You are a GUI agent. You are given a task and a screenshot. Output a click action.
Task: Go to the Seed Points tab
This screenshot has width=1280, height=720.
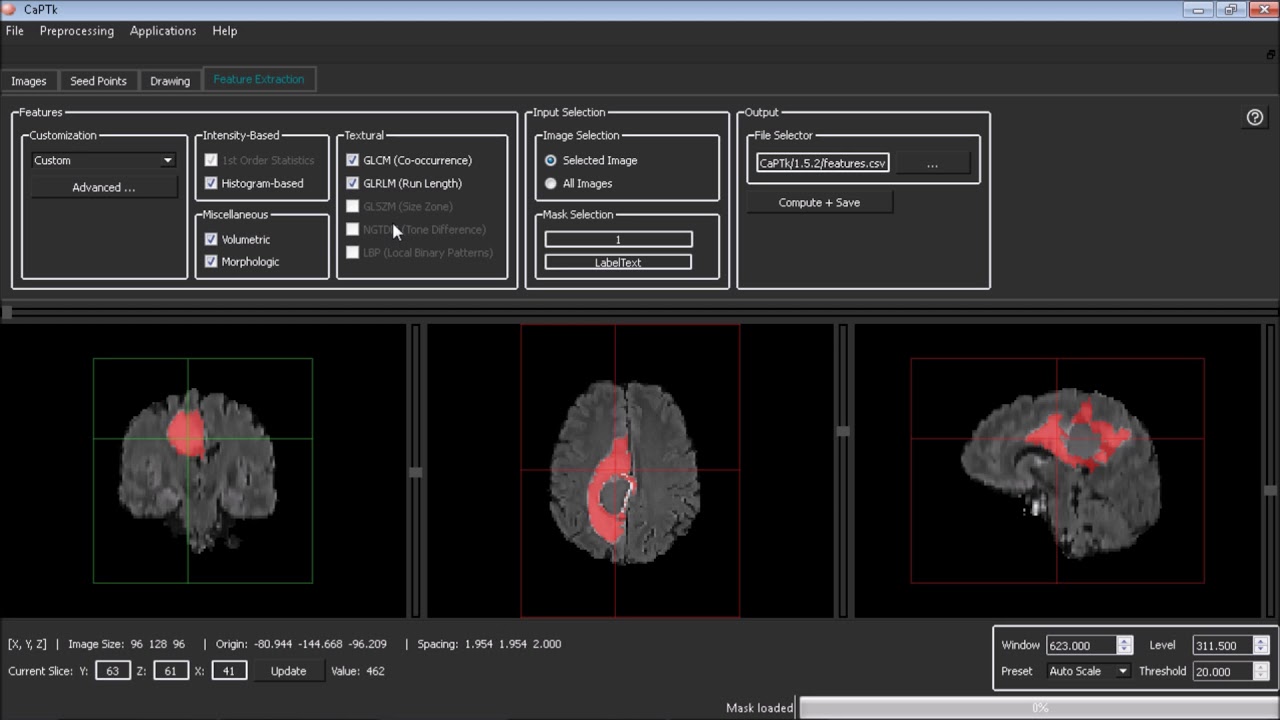click(x=98, y=81)
